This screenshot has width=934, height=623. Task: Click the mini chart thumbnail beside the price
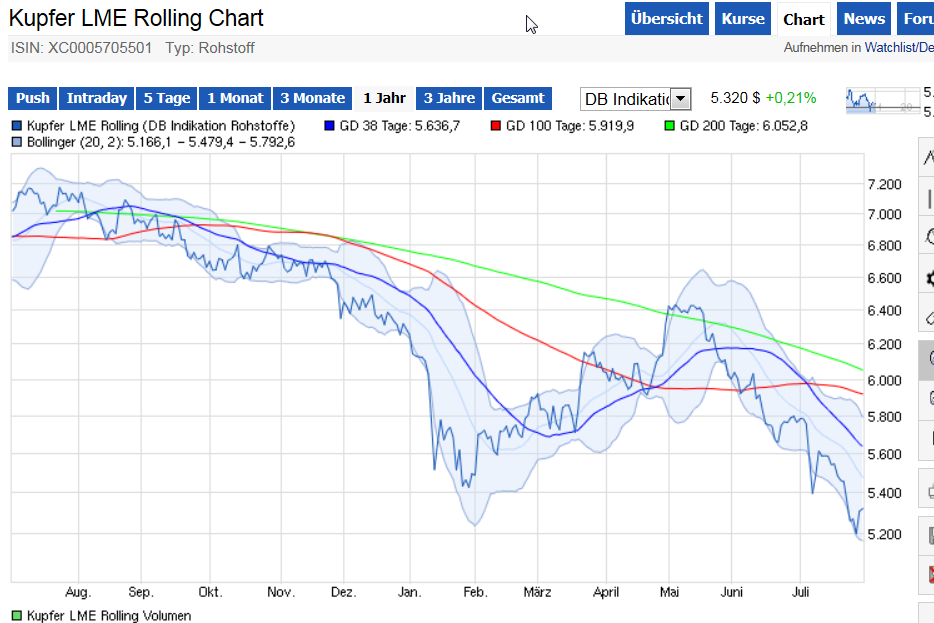tap(883, 100)
